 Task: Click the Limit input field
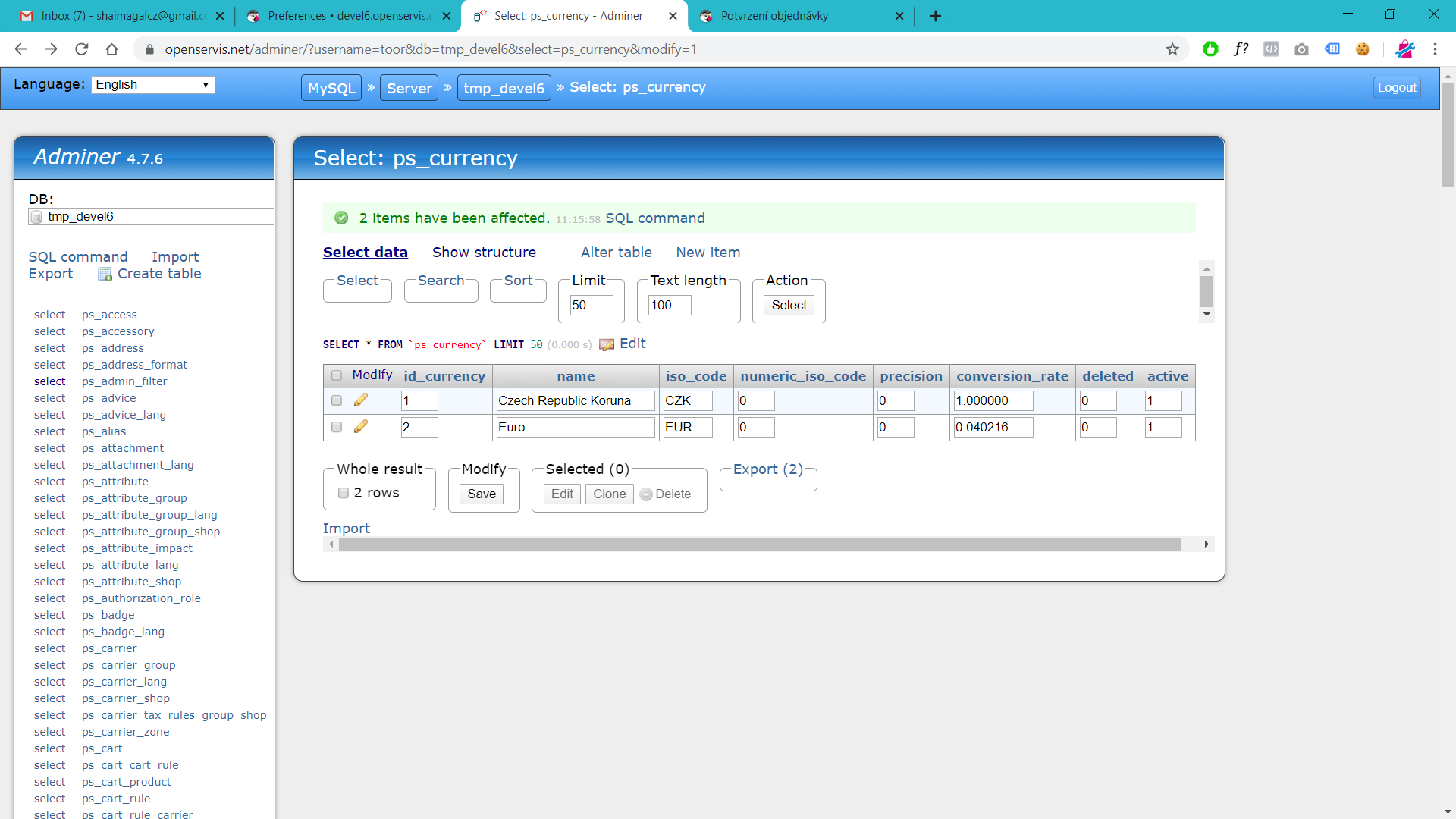591,305
